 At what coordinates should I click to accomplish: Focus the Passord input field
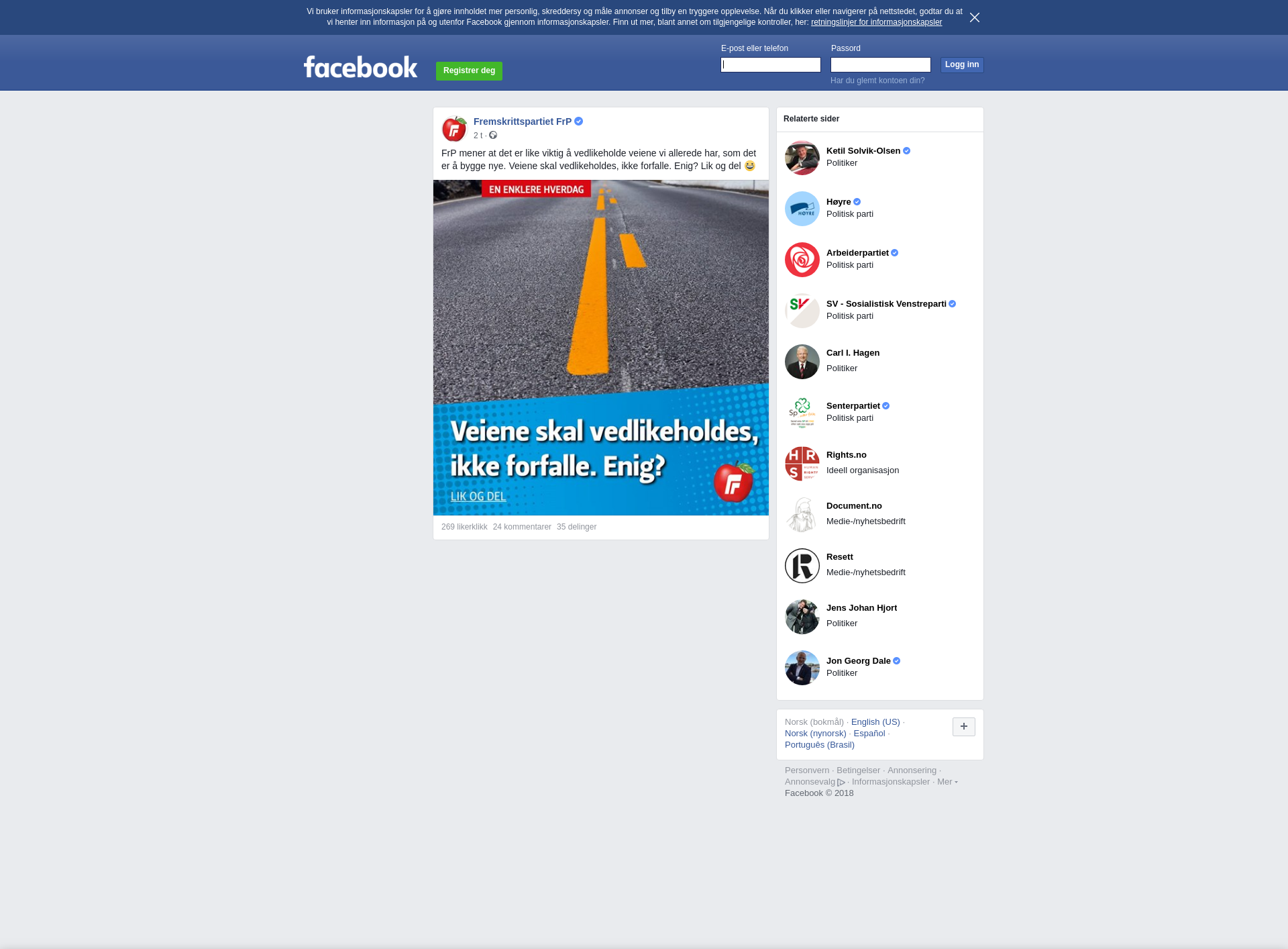point(881,64)
